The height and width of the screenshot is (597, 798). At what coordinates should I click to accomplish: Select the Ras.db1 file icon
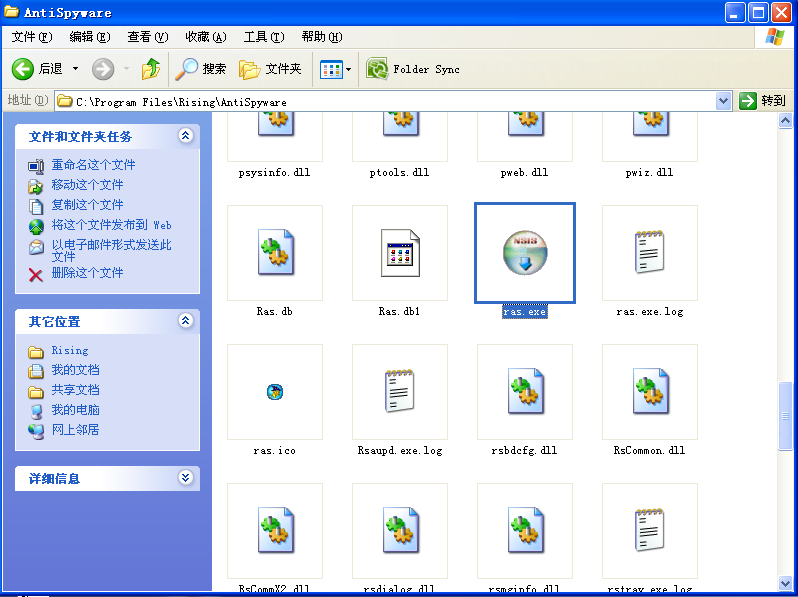click(400, 252)
